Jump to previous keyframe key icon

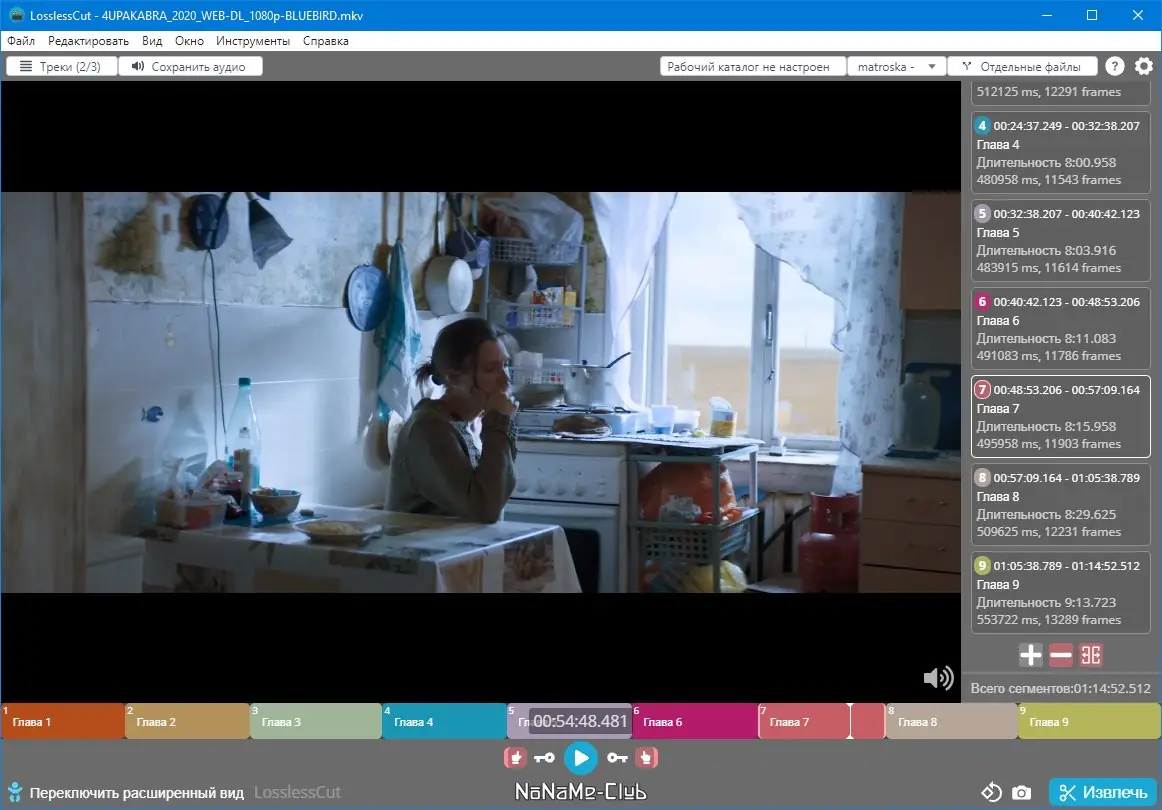coord(544,757)
